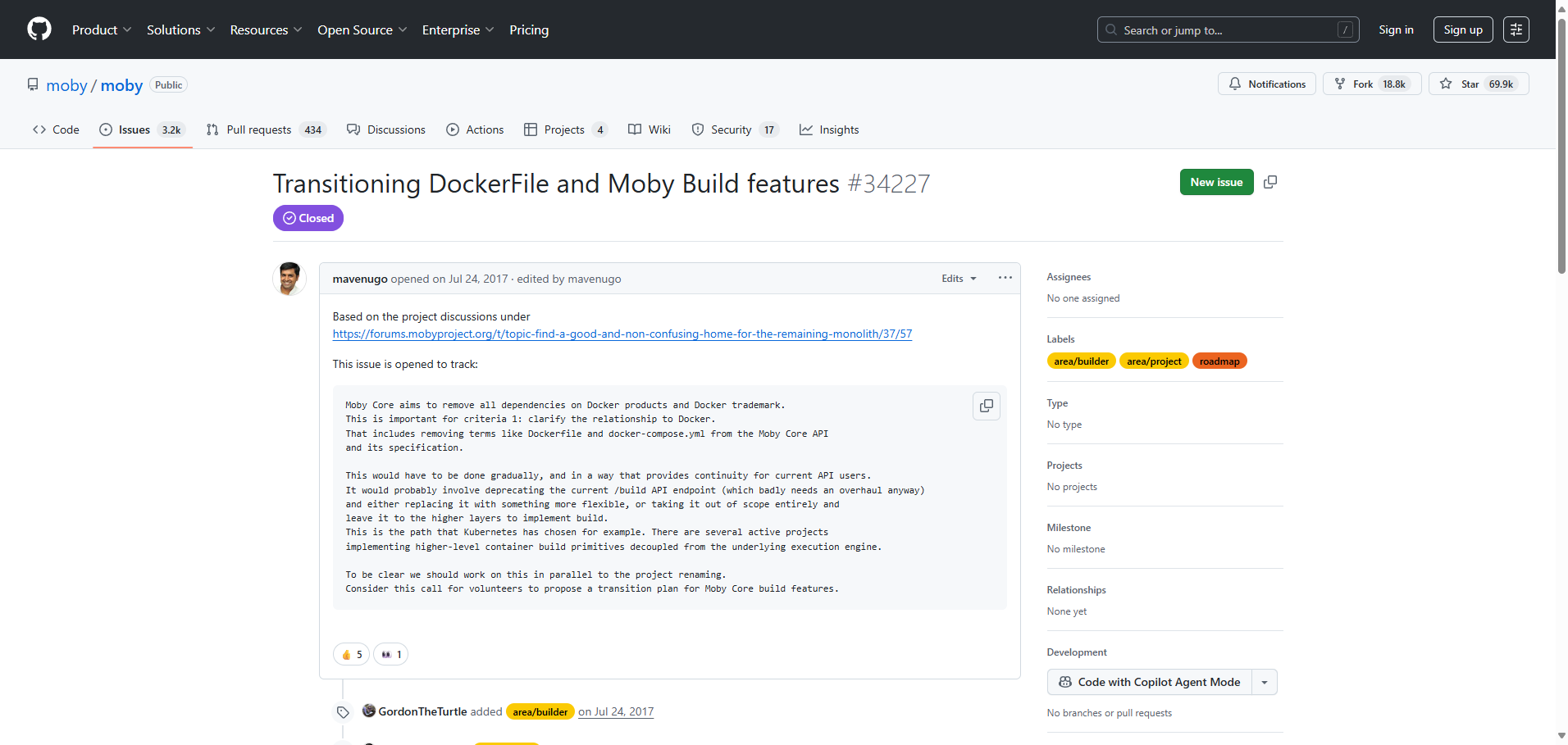
Task: Click the eyes reaction with 1
Action: (x=391, y=654)
